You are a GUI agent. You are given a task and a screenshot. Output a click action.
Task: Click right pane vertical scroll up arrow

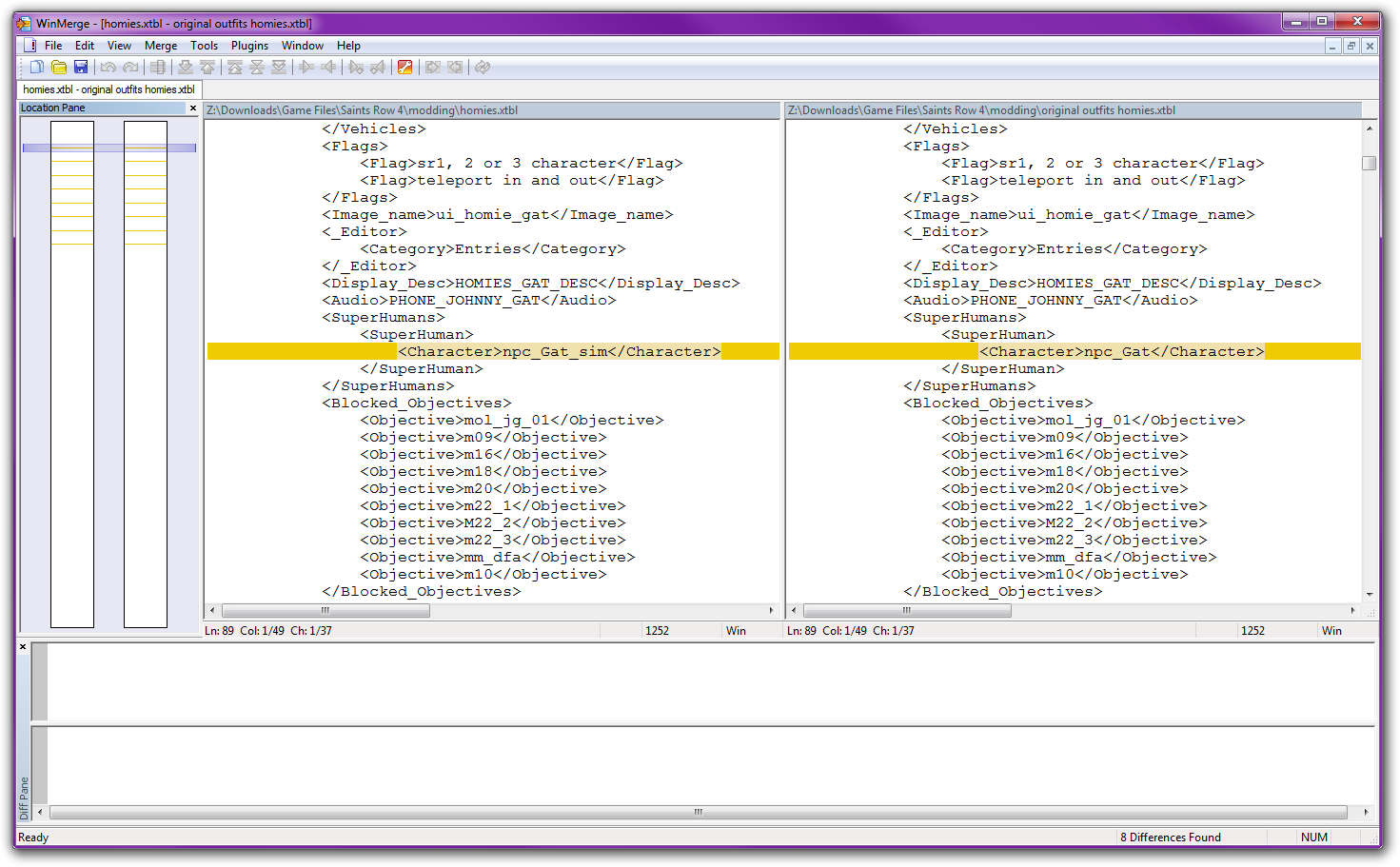[x=1370, y=128]
